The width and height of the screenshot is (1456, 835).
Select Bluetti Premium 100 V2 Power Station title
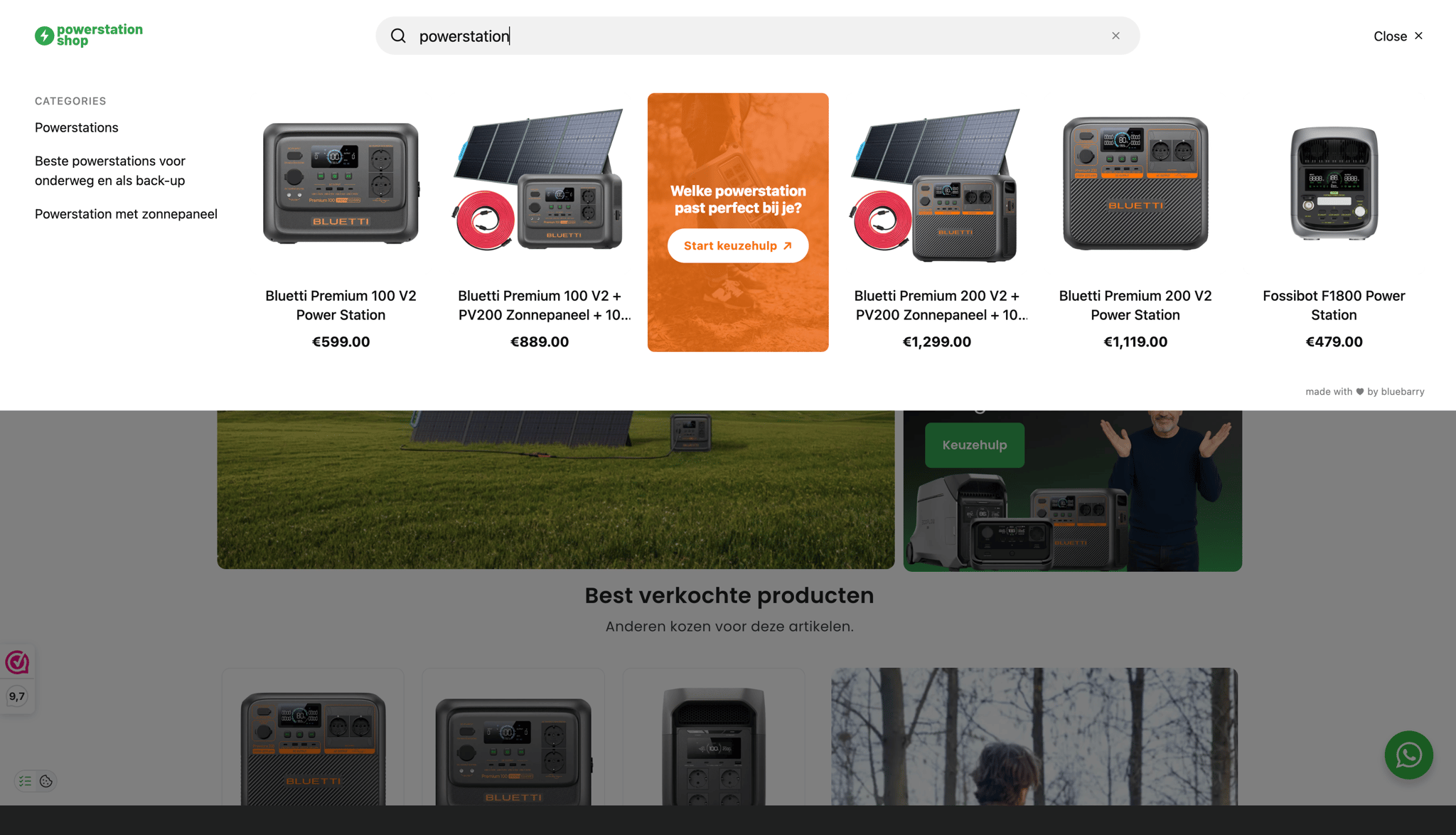click(x=341, y=305)
